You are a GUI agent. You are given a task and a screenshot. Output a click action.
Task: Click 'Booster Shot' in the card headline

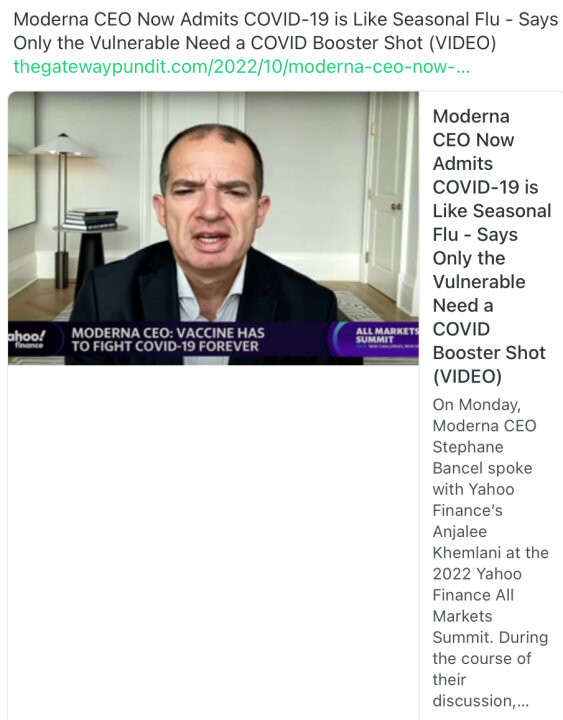pos(489,353)
